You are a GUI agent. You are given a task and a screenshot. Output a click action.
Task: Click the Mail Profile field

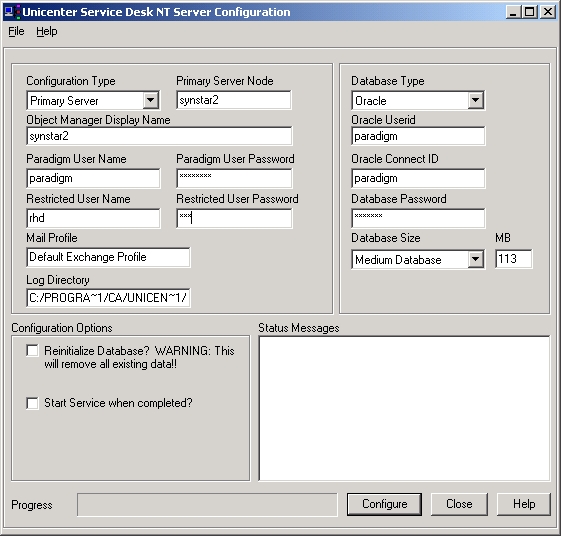[x=108, y=257]
